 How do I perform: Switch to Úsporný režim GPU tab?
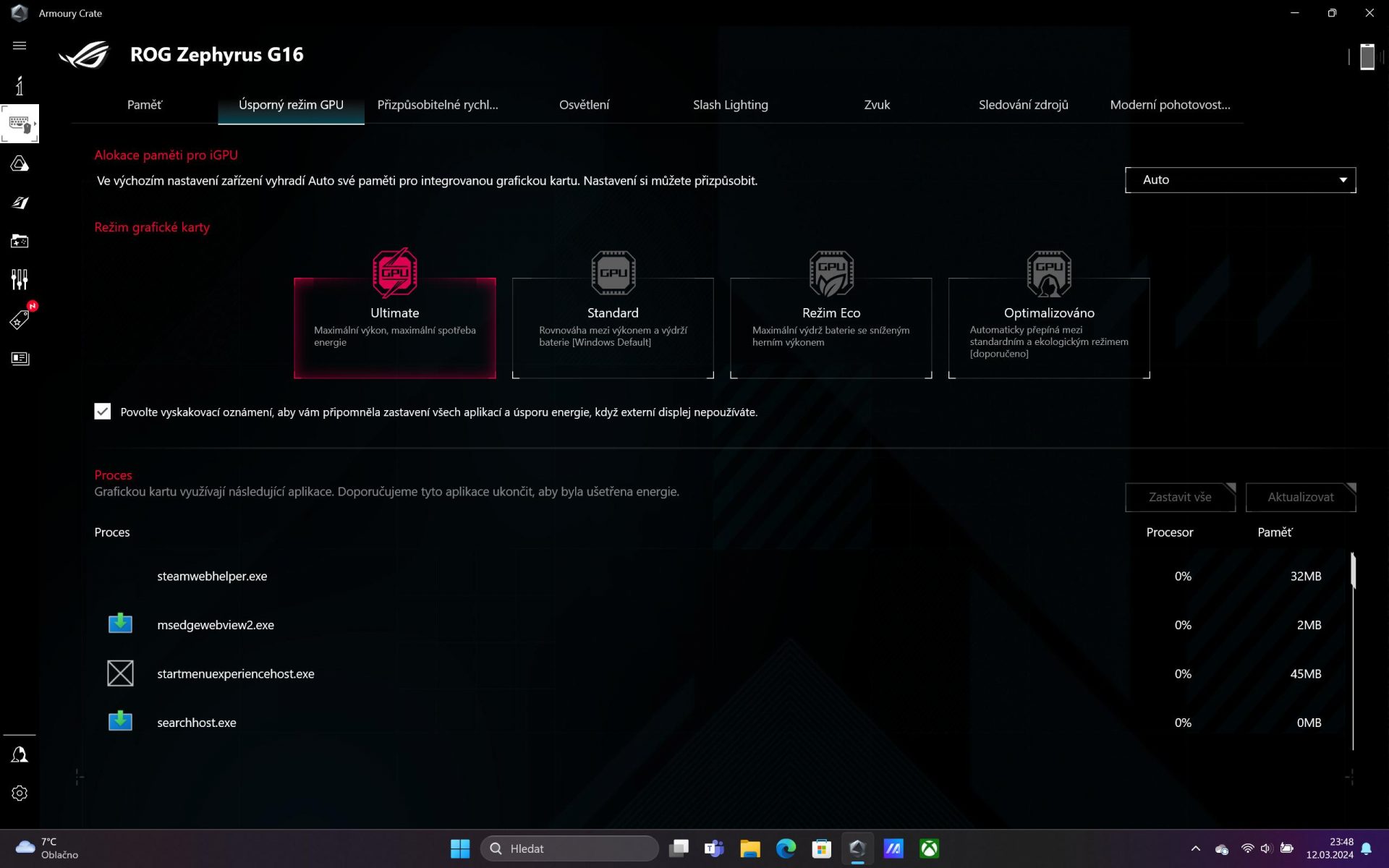tap(291, 105)
